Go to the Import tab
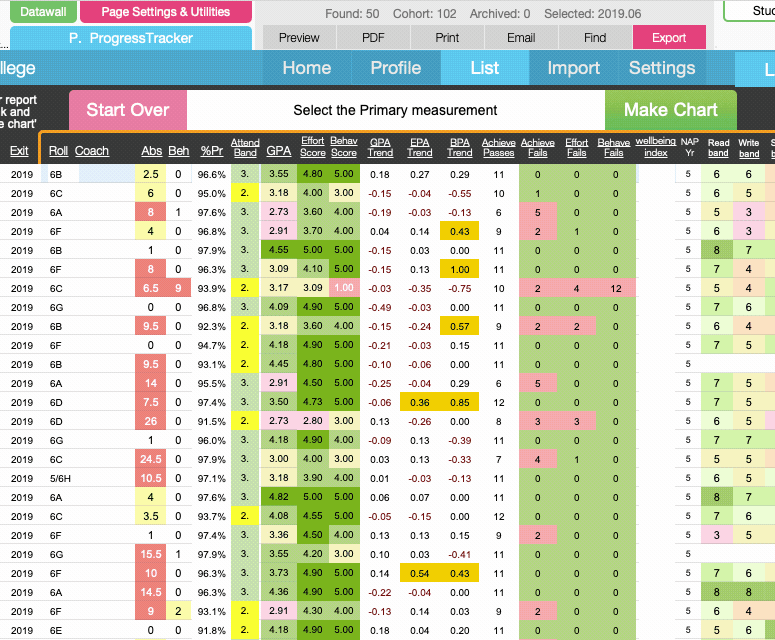This screenshot has width=775, height=640. [573, 68]
